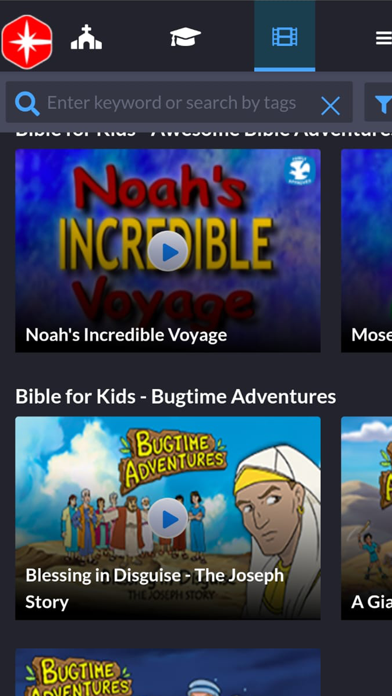Open the Bible for Kids - Bugtime Adventures heading
The image size is (392, 696).
click(x=175, y=396)
